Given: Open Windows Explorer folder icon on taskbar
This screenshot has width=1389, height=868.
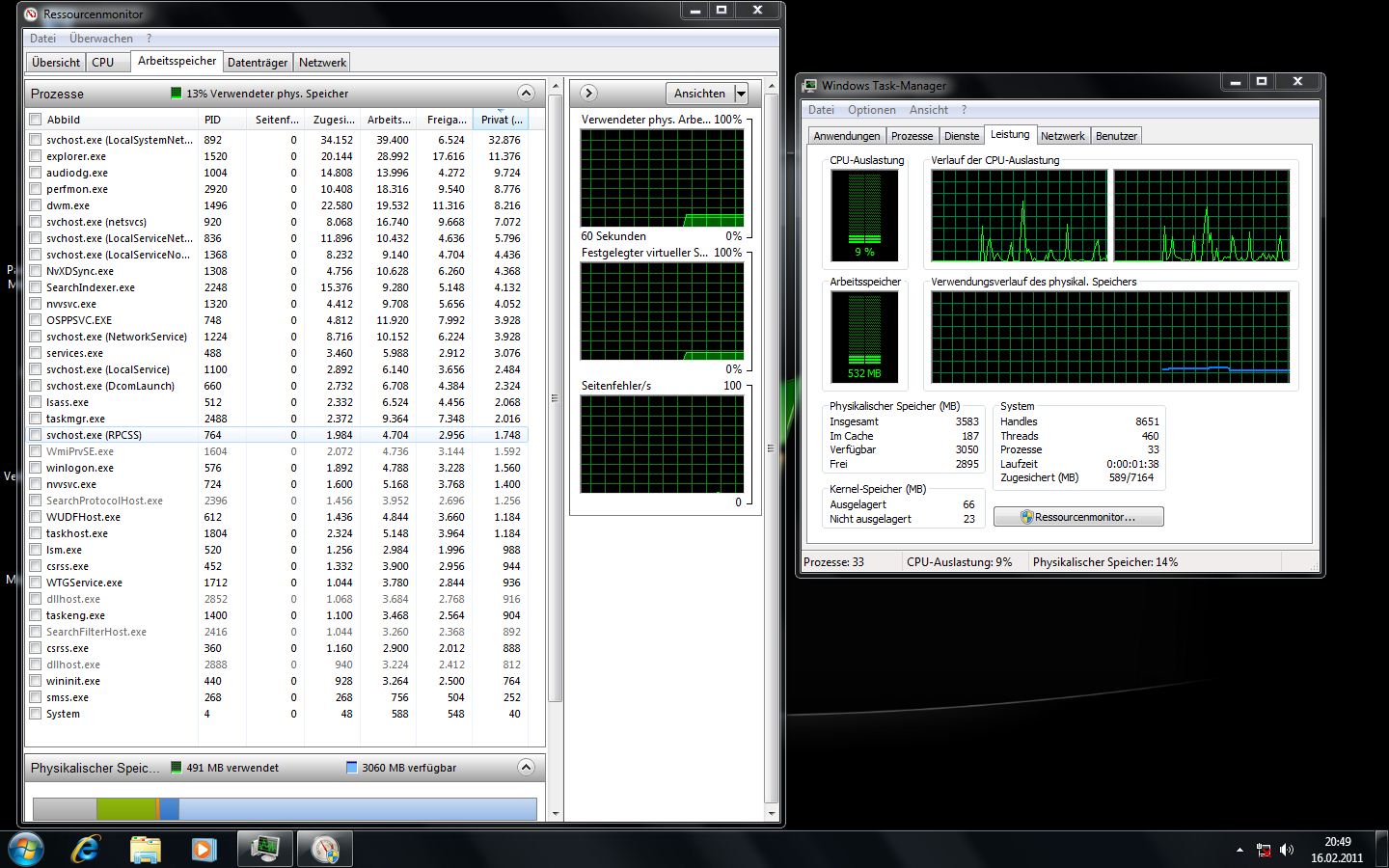Looking at the screenshot, I should (x=145, y=849).
